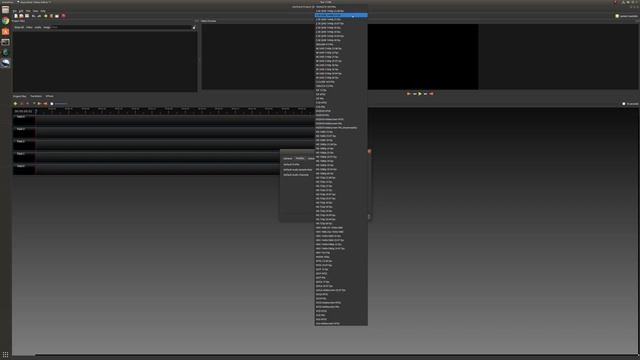640x360 pixels.
Task: Toggle the Snapping magnet icon
Action: click(x=22, y=104)
